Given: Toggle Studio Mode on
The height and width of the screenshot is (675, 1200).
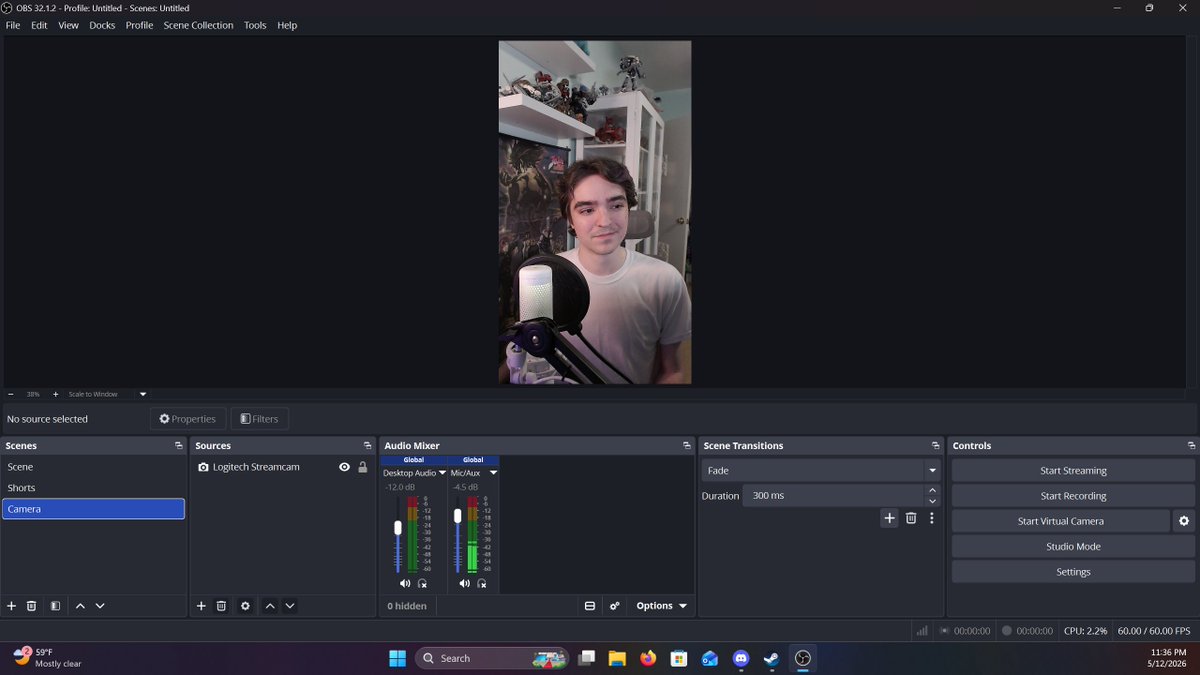Looking at the screenshot, I should point(1073,547).
